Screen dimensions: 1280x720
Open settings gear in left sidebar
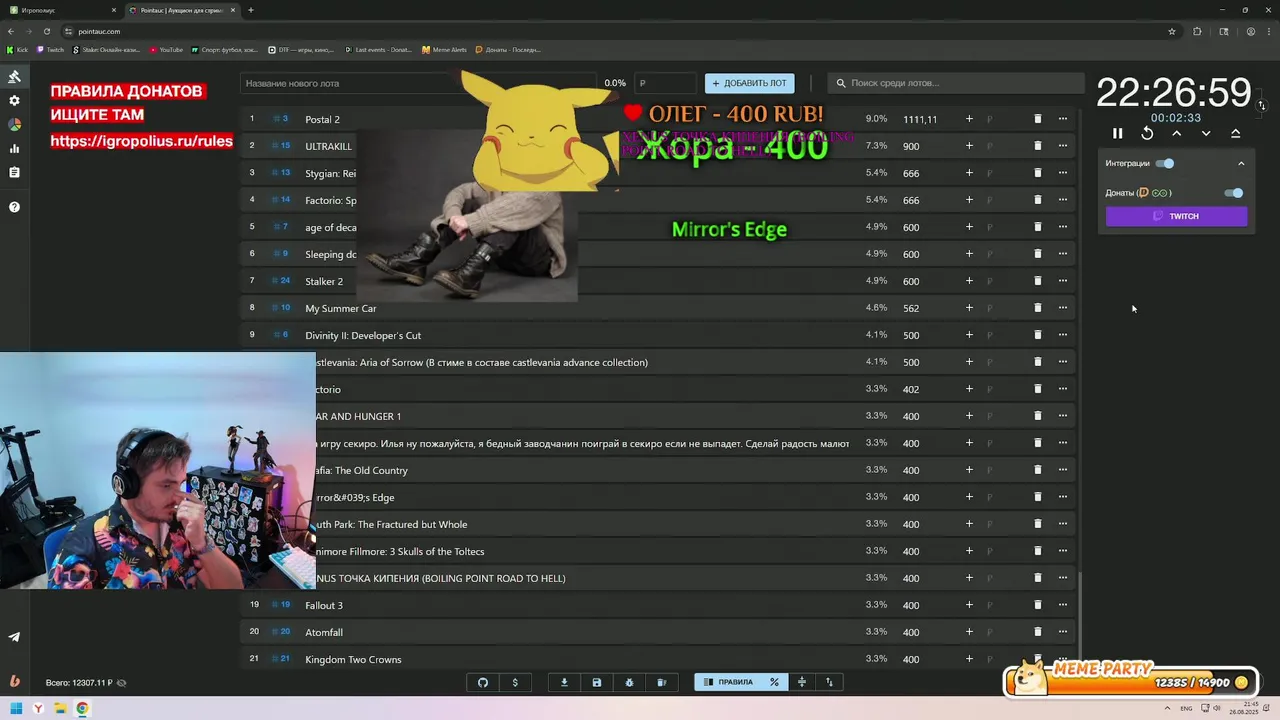tap(14, 101)
